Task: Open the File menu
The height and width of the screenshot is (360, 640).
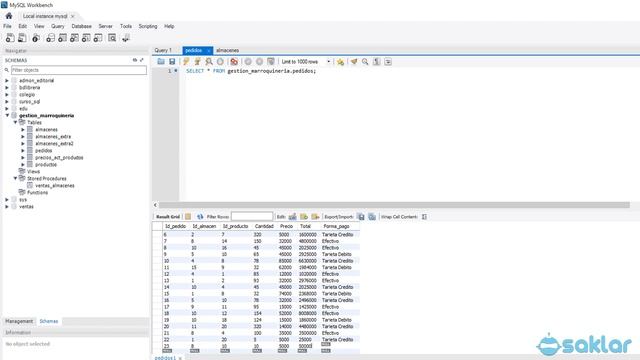Action: pos(7,26)
